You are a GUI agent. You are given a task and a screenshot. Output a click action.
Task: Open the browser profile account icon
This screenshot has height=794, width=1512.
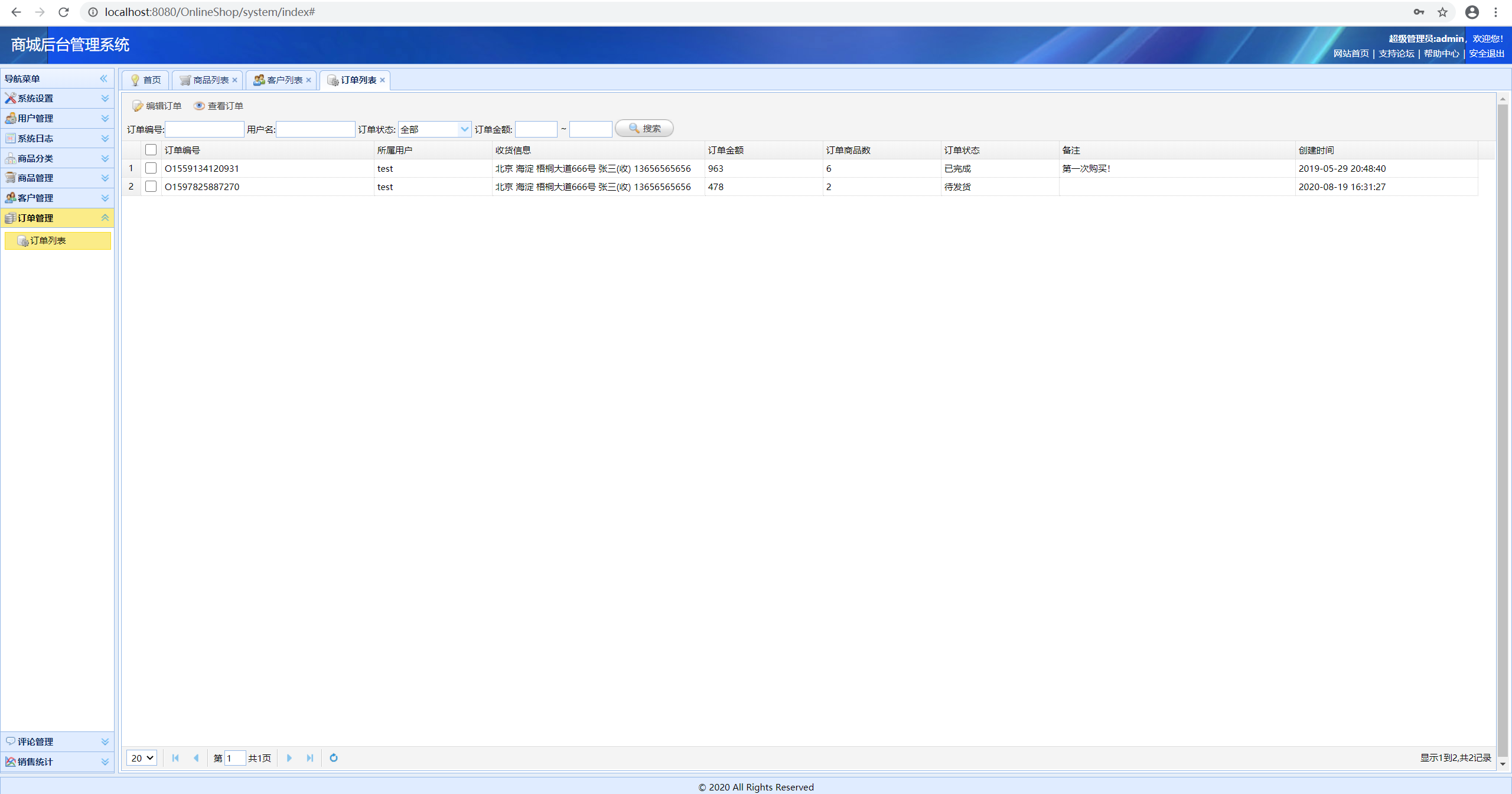(x=1472, y=12)
